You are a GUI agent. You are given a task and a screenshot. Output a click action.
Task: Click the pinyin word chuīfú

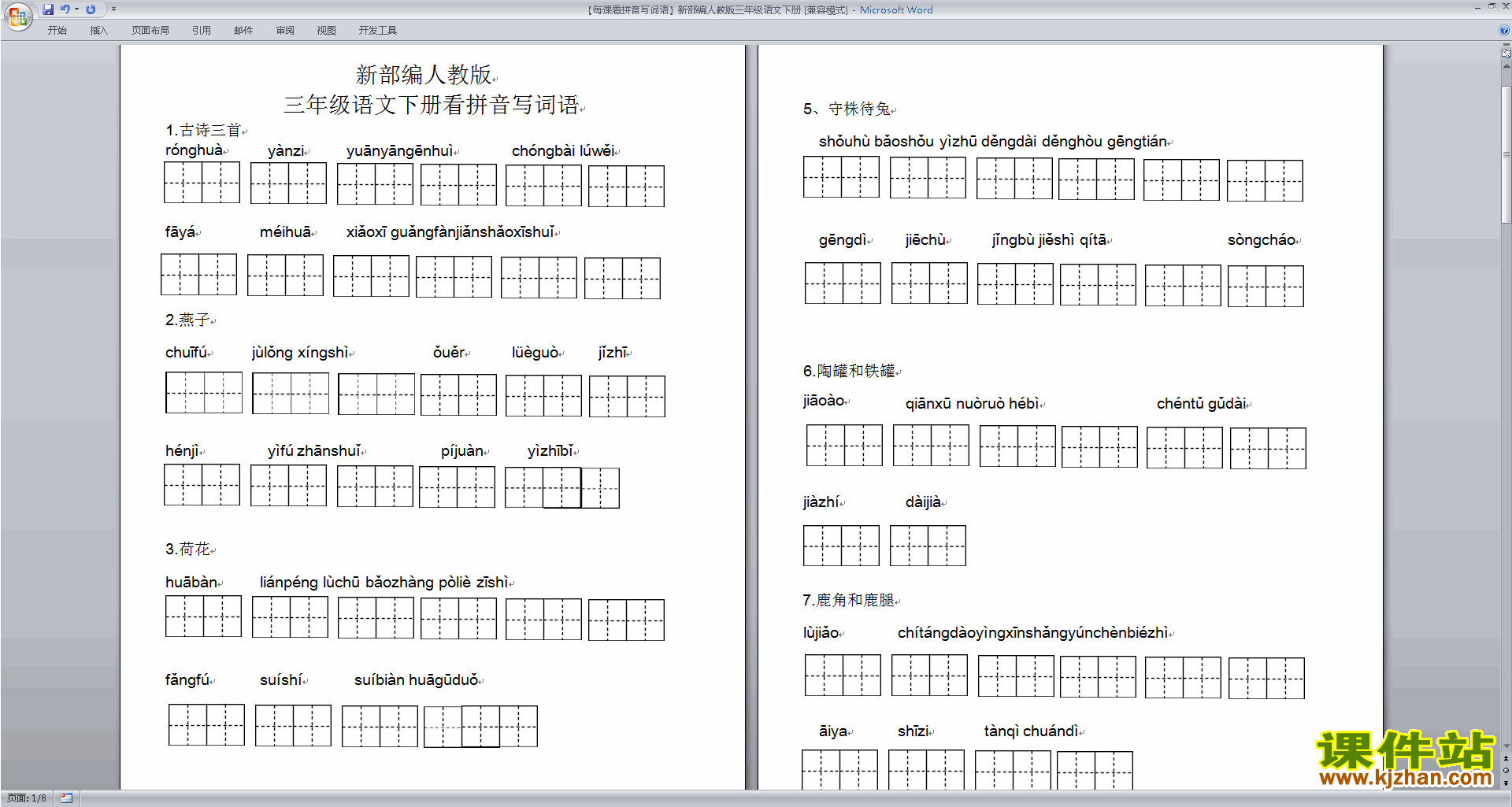pos(187,353)
